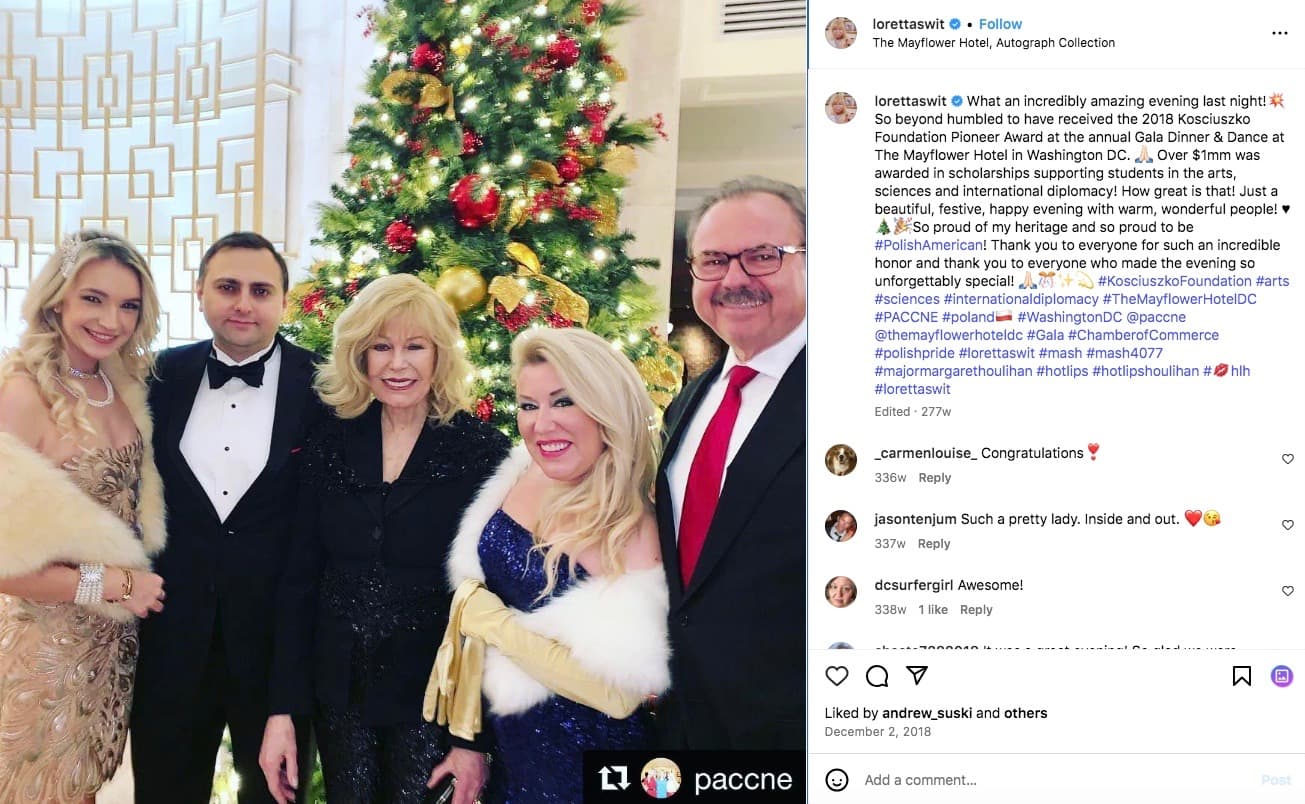Focus the Add a comment field
The image size is (1305, 804).
(x=1055, y=780)
